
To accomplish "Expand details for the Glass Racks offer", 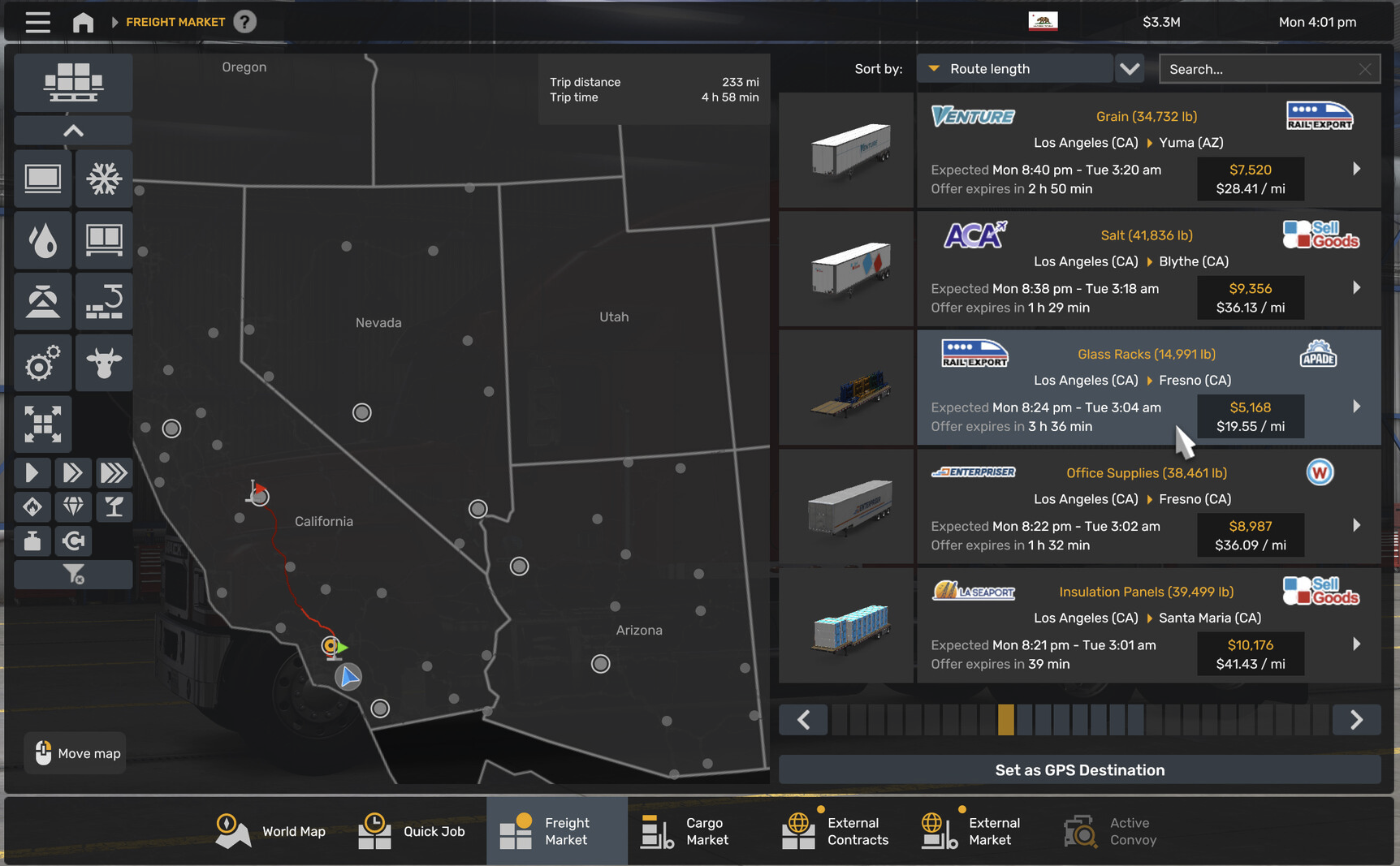I will pyautogui.click(x=1356, y=406).
